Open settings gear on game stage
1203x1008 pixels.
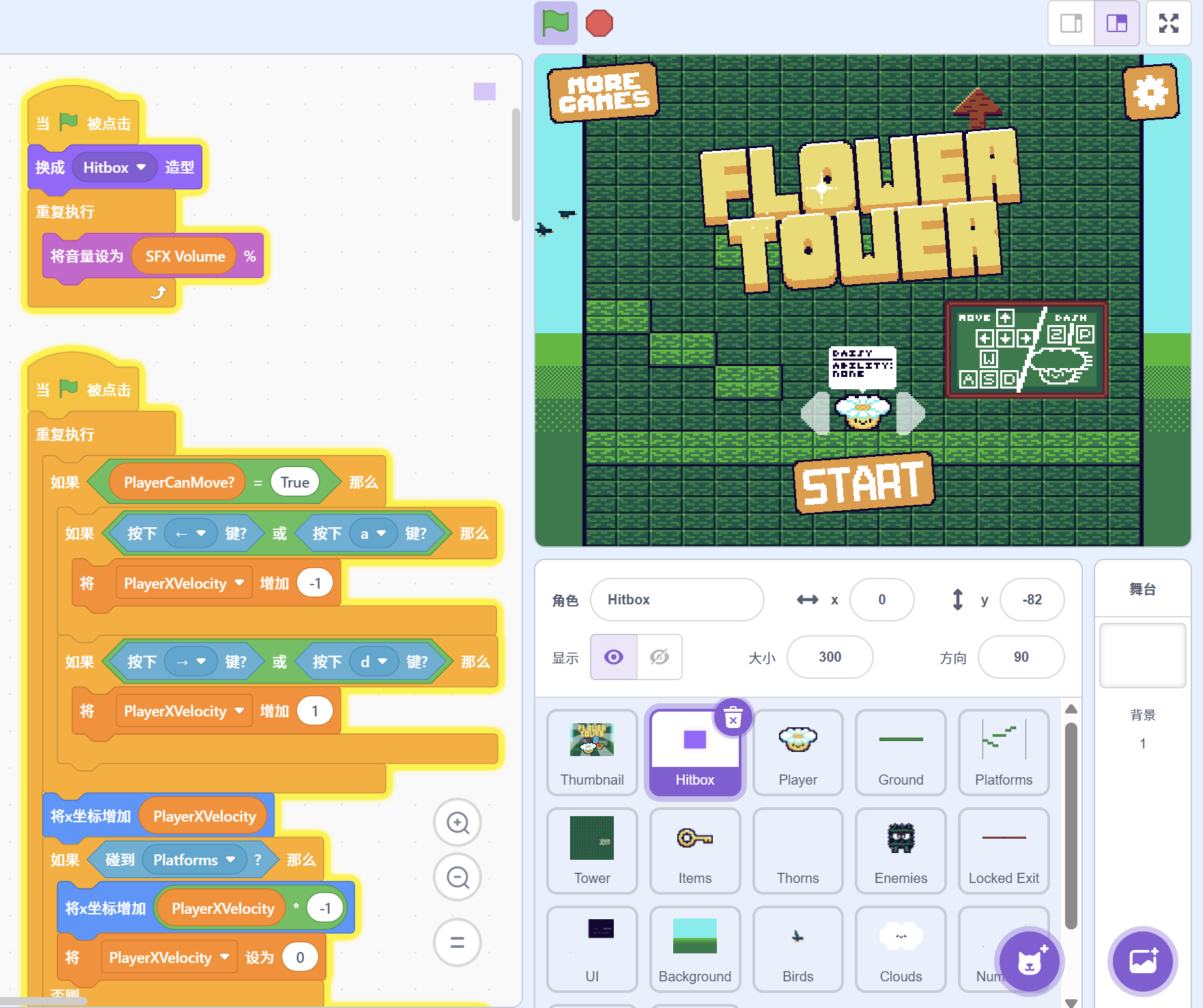tap(1151, 92)
